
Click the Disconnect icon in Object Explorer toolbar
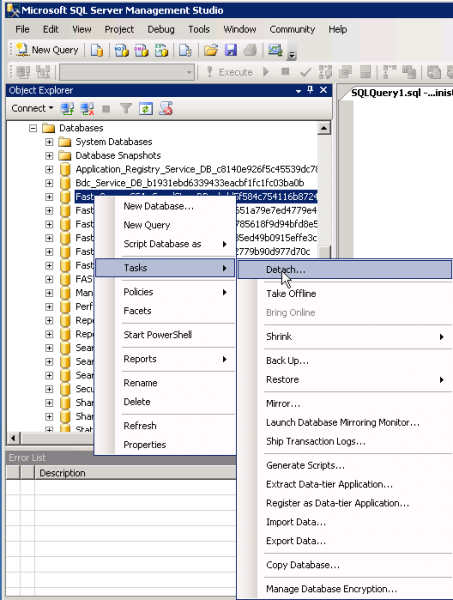coord(87,109)
